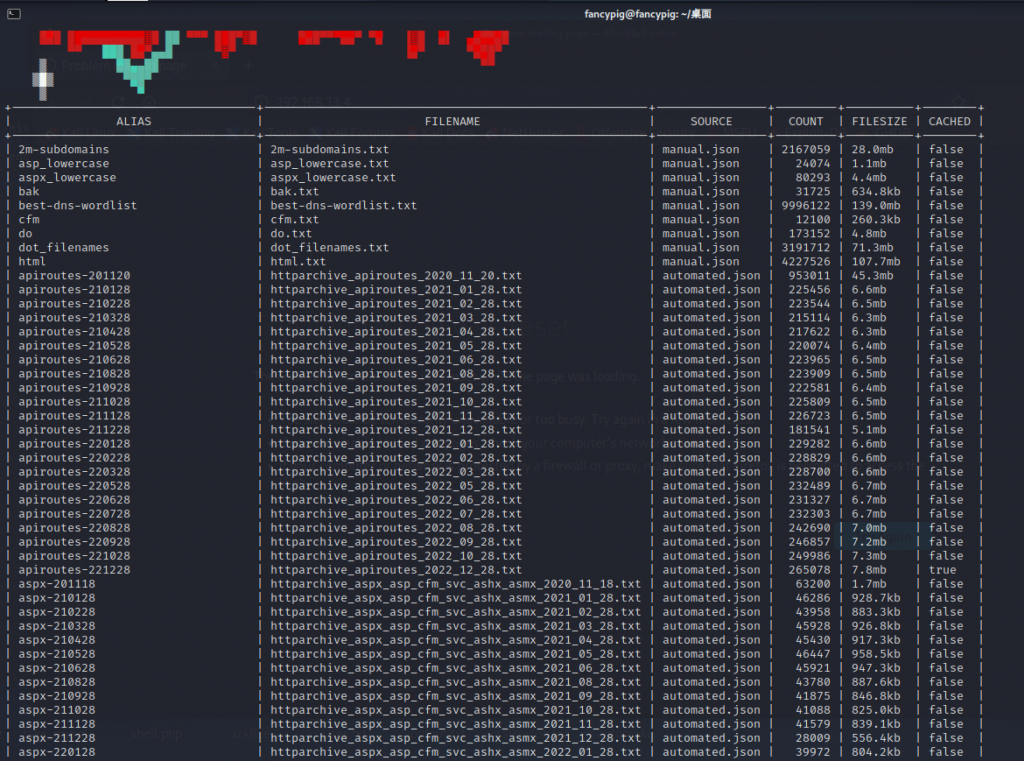The height and width of the screenshot is (761, 1024).
Task: Click the cfm.txt filename
Action: [295, 219]
